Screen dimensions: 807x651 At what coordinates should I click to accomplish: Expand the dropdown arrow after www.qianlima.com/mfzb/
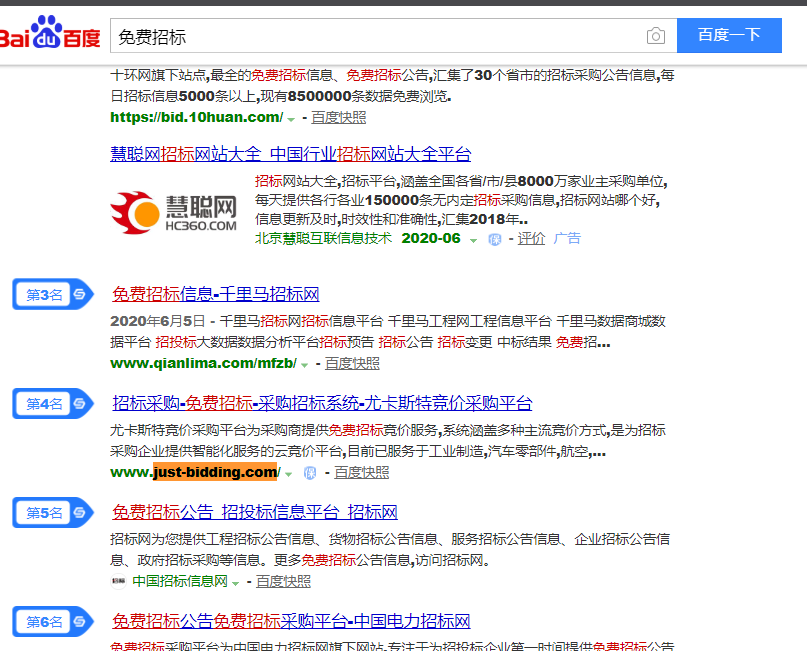304,365
